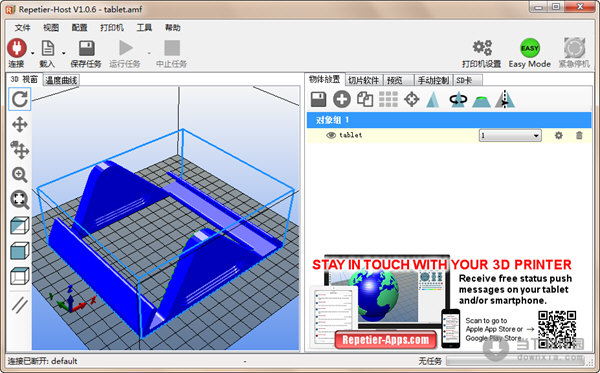The height and width of the screenshot is (373, 600).
Task: Open the scale object cone tool
Action: [x=433, y=99]
